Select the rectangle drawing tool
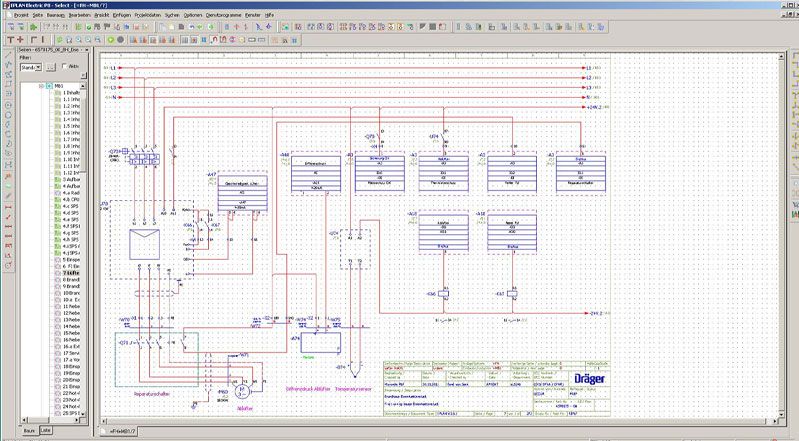The image size is (799, 441). point(8,85)
